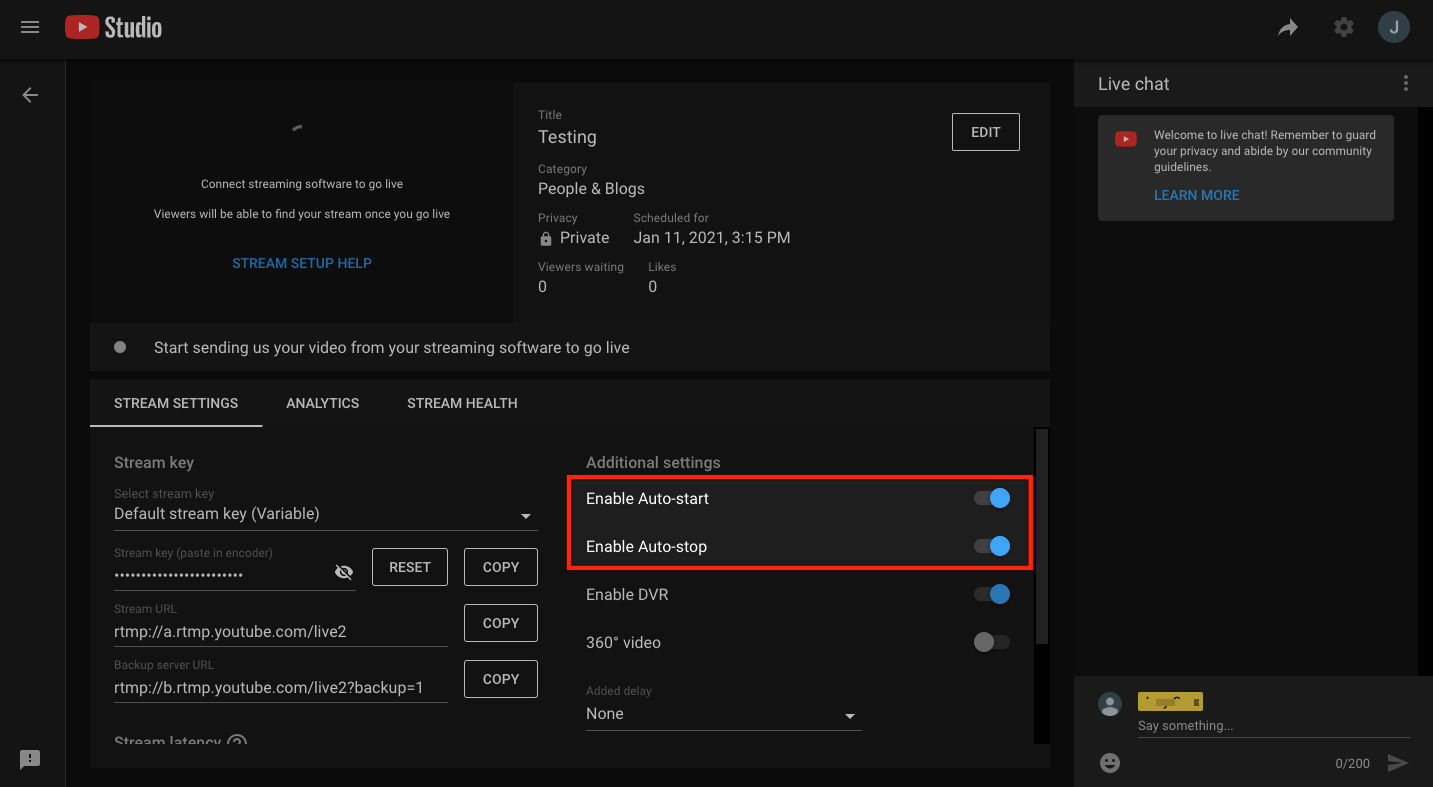Reveal the hidden stream key with the eye icon
1433x787 pixels.
(x=344, y=571)
